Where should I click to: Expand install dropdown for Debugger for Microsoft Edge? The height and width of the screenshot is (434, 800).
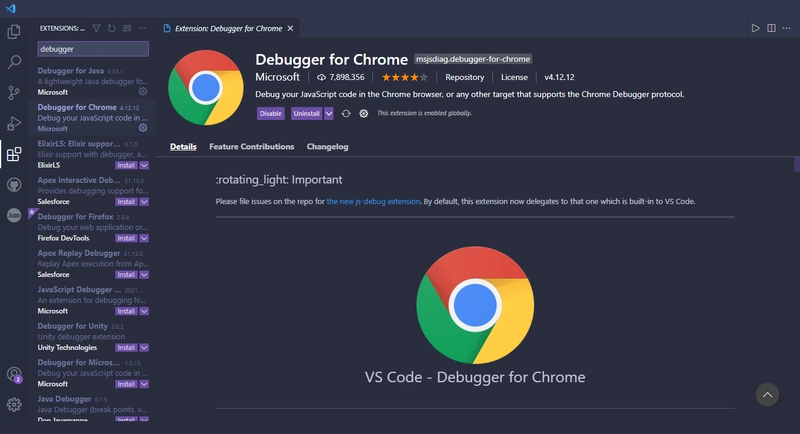coord(144,384)
